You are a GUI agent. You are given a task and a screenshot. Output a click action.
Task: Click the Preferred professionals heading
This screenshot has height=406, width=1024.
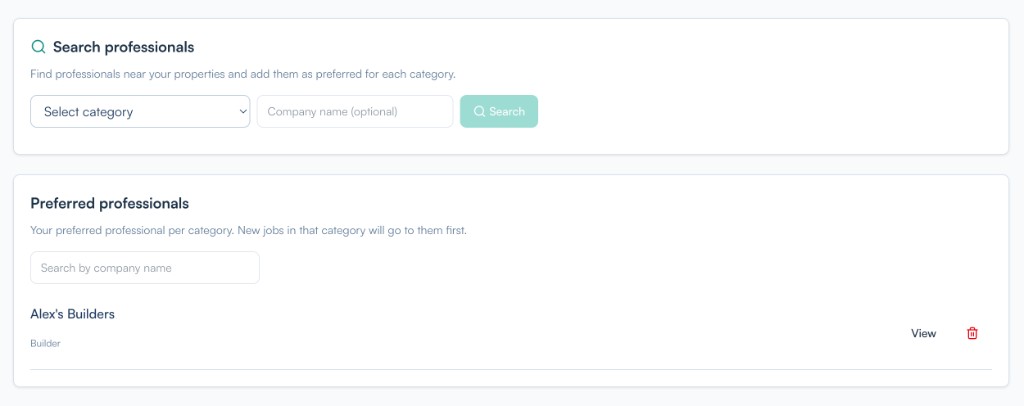point(109,203)
